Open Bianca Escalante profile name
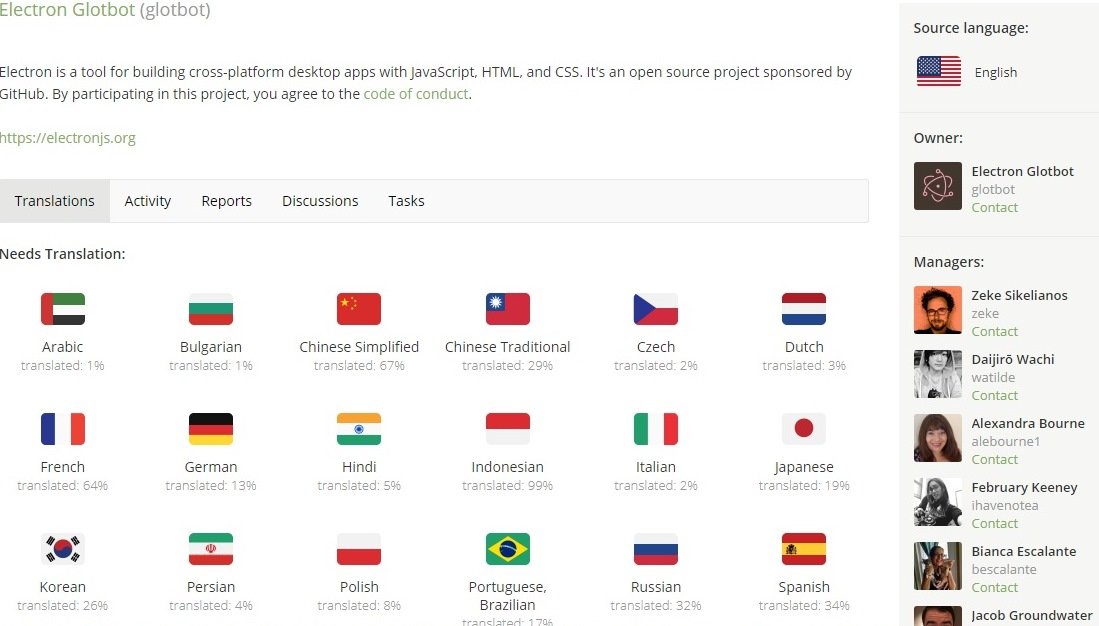 (1024, 552)
